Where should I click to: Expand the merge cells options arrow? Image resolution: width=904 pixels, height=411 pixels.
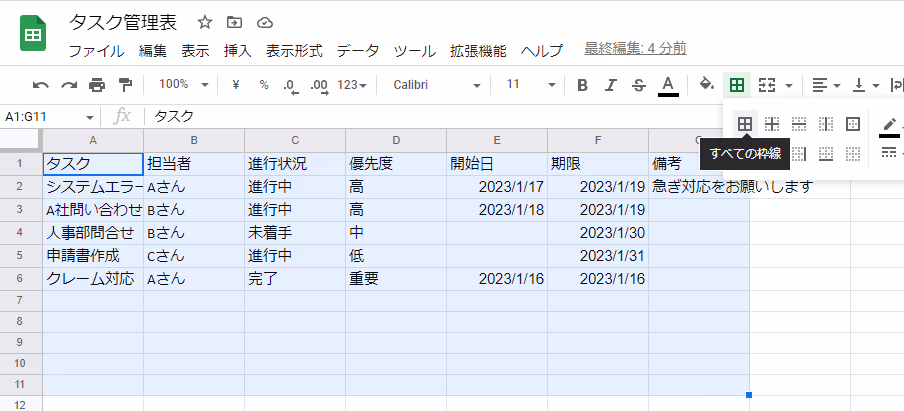(x=789, y=86)
